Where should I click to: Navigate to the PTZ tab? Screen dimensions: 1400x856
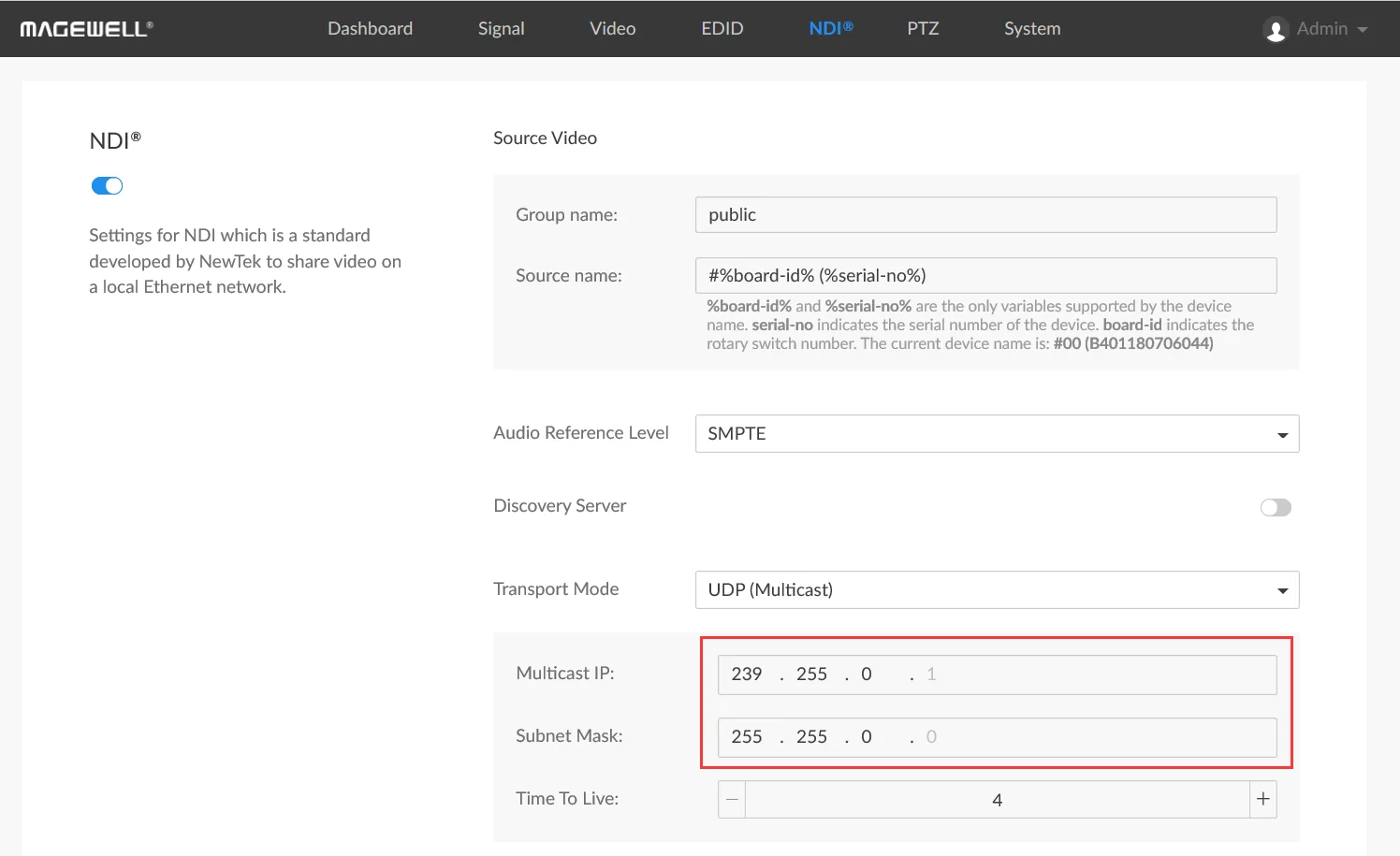(923, 29)
